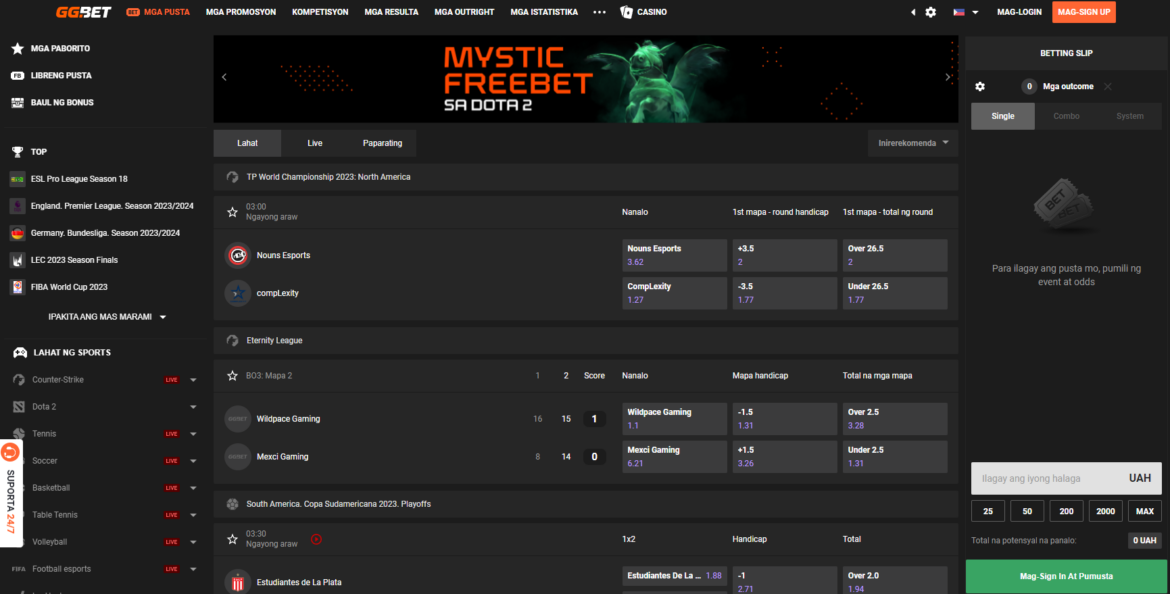Toggle Nouns Esports 3.62 winner odds

(x=675, y=255)
